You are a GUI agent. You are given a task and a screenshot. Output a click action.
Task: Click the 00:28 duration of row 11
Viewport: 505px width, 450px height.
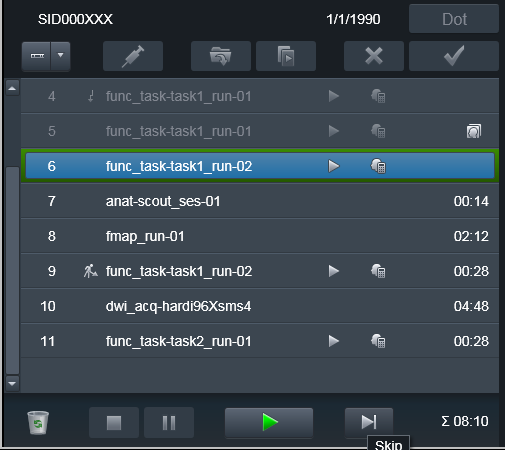click(471, 341)
